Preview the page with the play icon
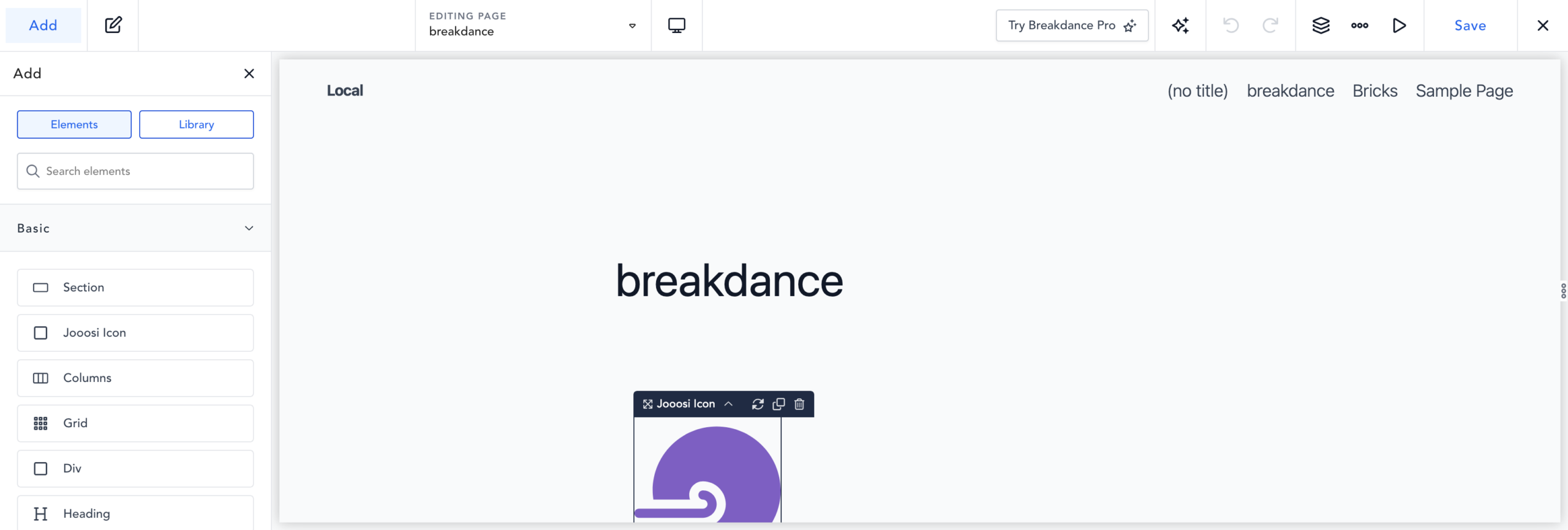This screenshot has height=530, width=1568. [1399, 25]
